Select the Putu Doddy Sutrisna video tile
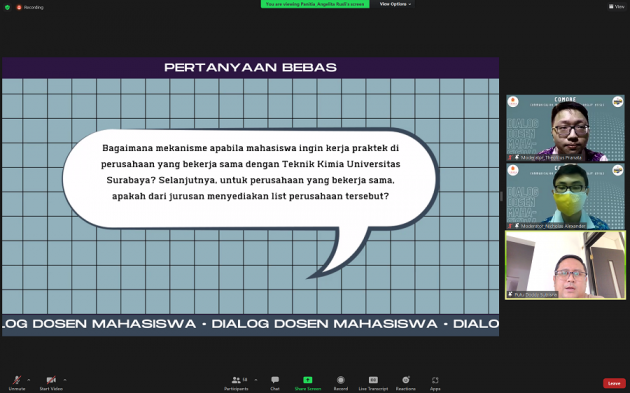This screenshot has width=630, height=393. pos(565,265)
